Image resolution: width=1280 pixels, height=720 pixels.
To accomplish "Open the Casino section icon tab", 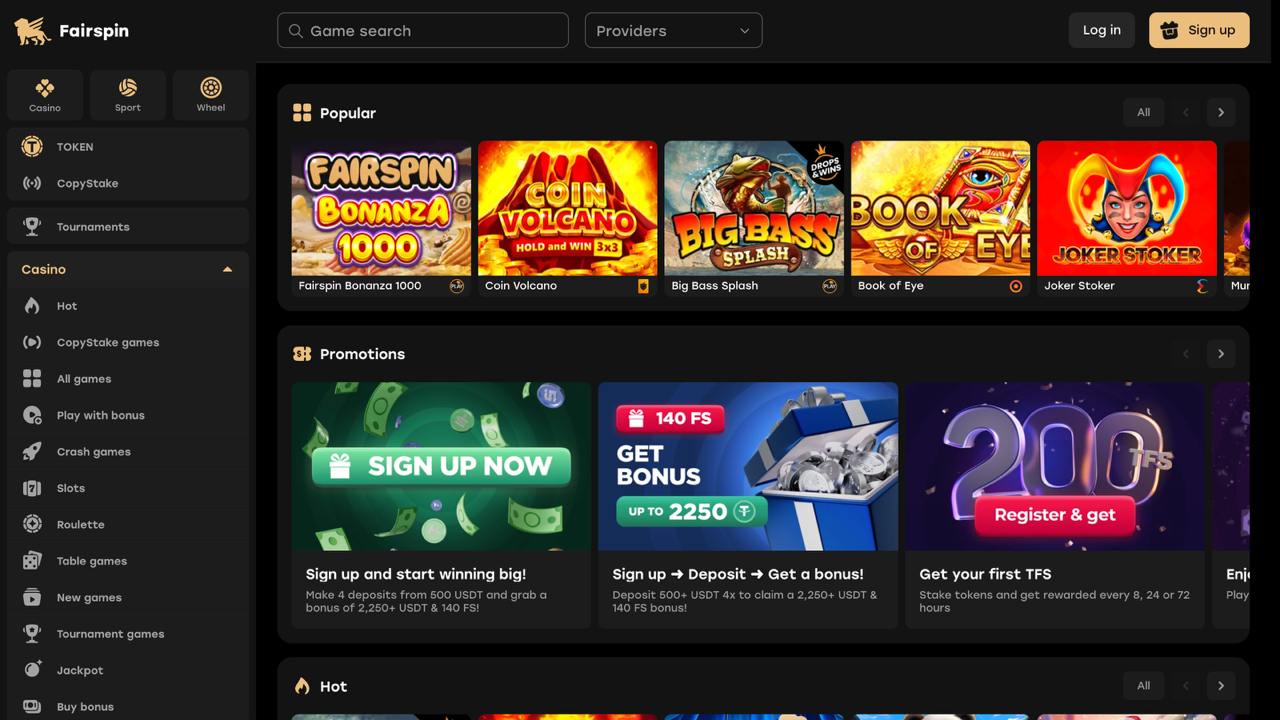I will click(x=44, y=95).
